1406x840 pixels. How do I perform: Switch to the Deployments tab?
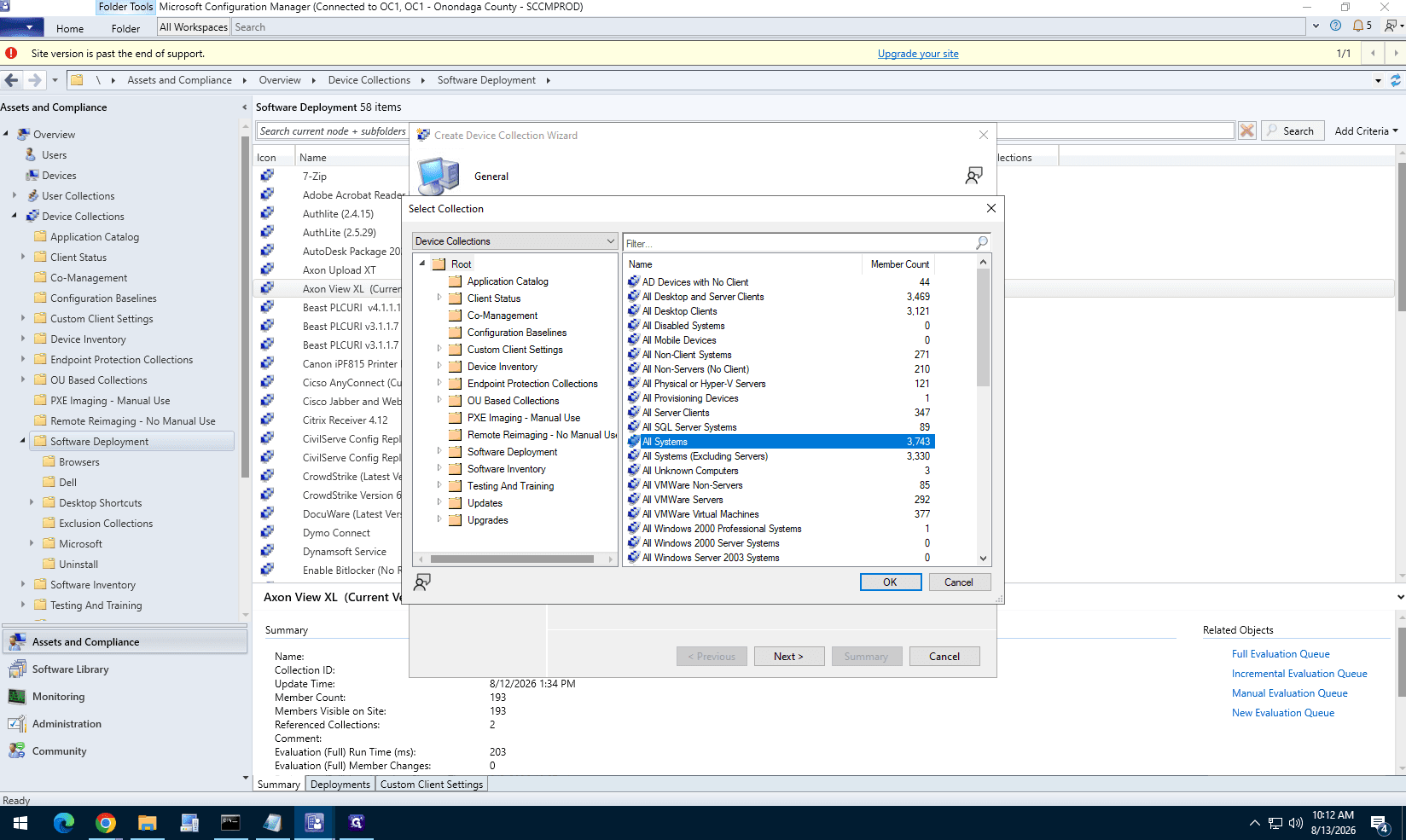(340, 785)
